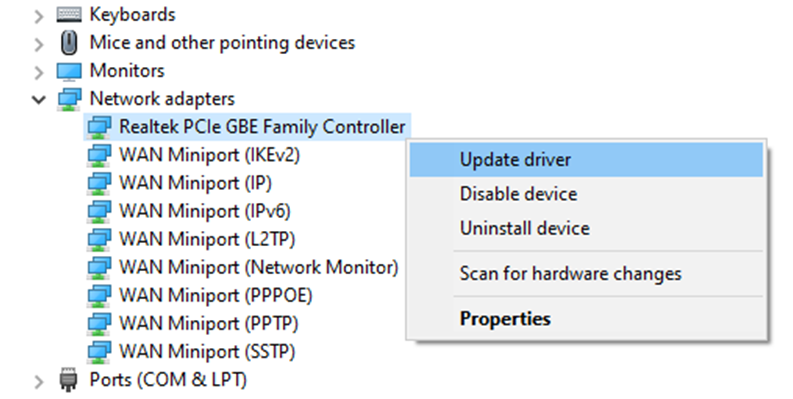The height and width of the screenshot is (399, 793).
Task: Collapse the Network adapters category
Action: (x=39, y=100)
